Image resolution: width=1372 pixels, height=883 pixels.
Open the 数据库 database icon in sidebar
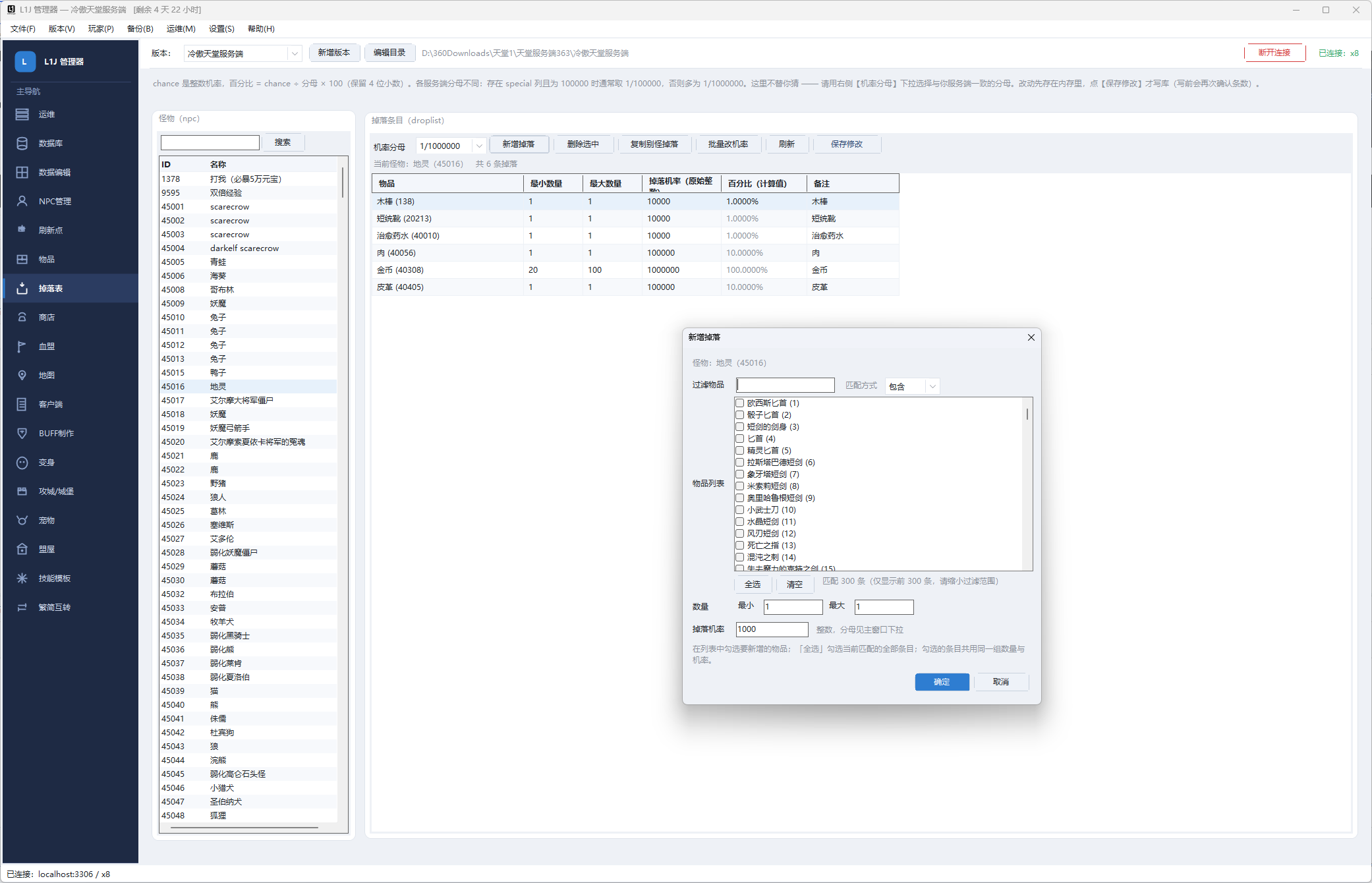click(x=22, y=144)
